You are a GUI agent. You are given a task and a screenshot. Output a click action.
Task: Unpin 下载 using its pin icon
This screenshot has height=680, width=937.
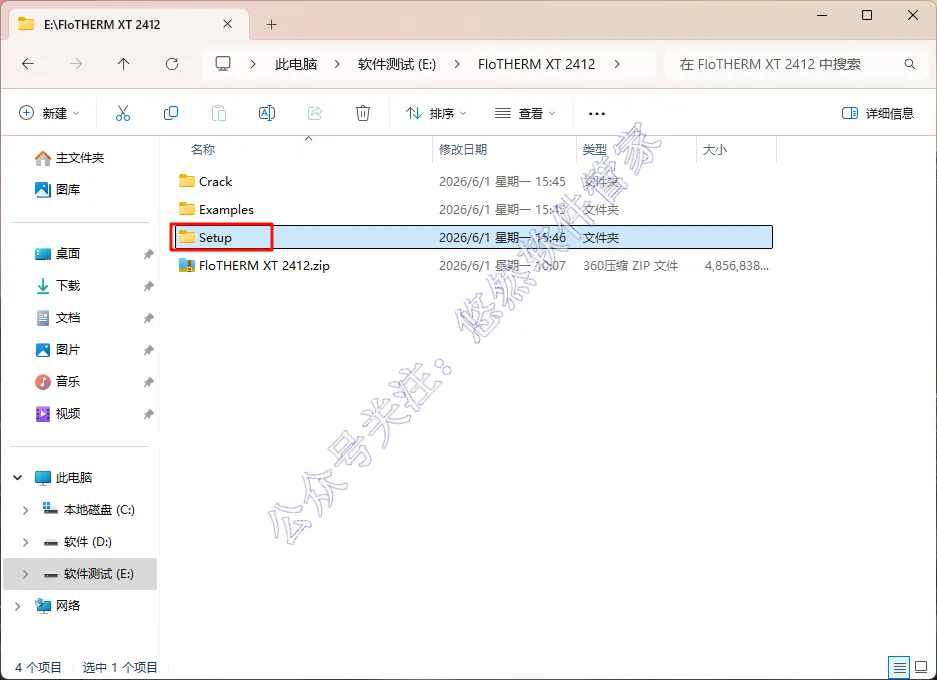click(x=148, y=286)
